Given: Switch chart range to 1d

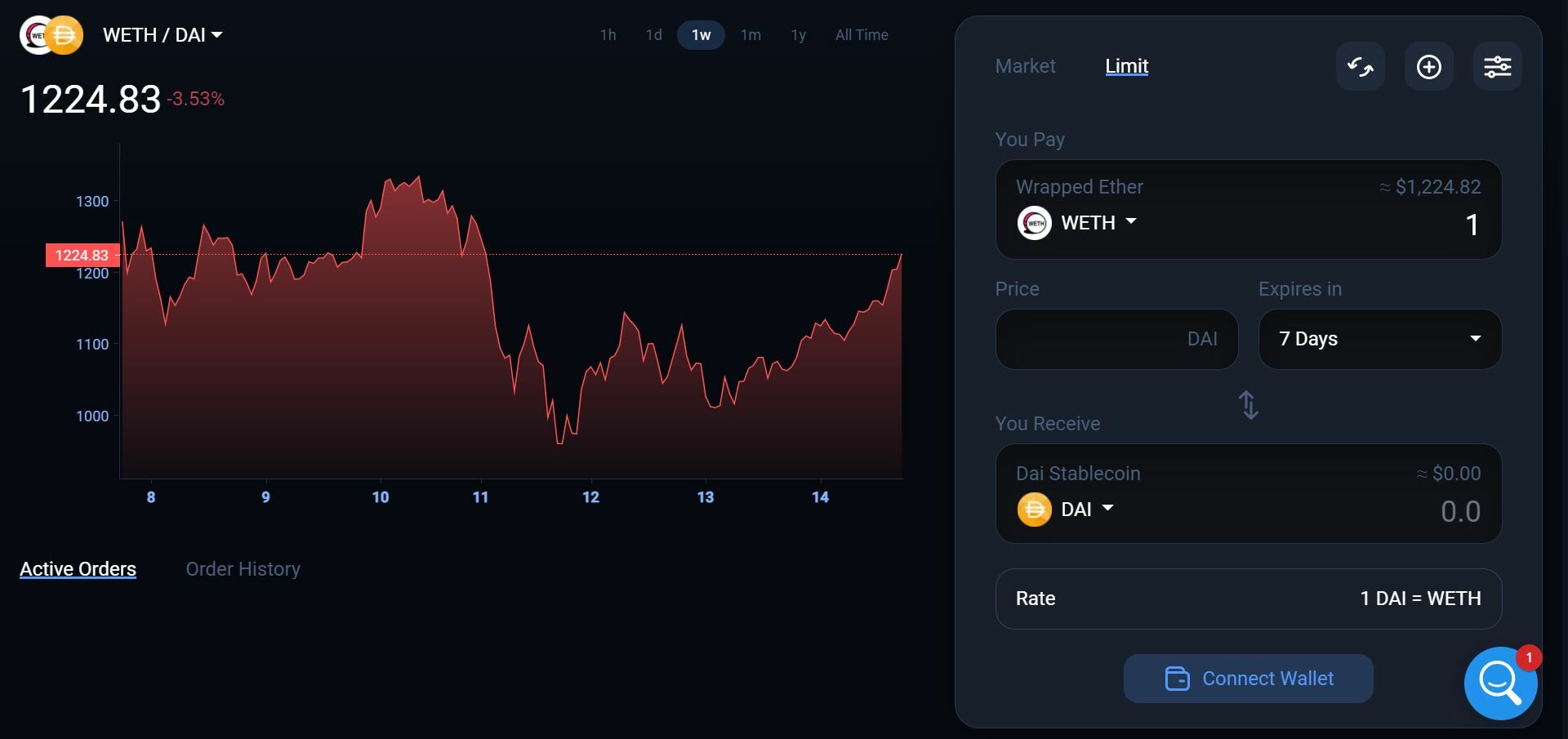Looking at the screenshot, I should pos(653,35).
